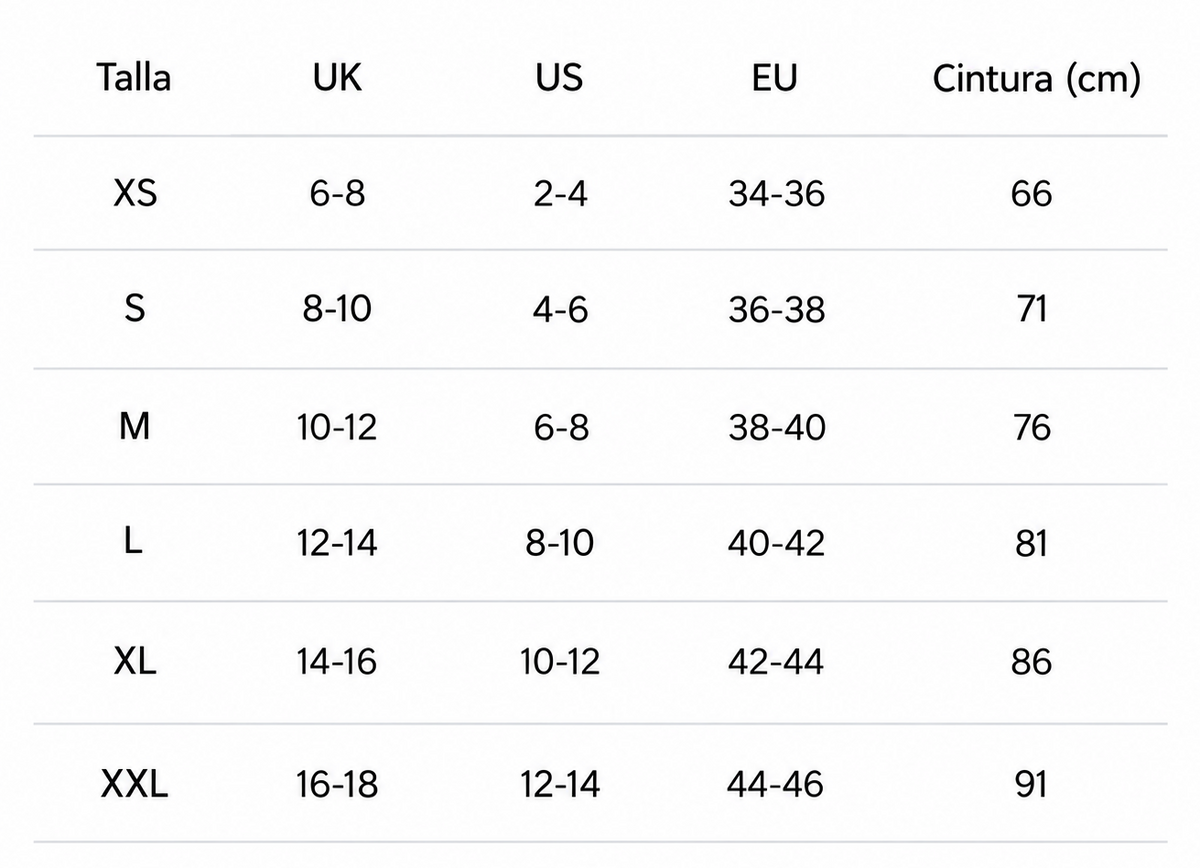This screenshot has width=1200, height=868.
Task: Select the UK column header
Action: 337,77
